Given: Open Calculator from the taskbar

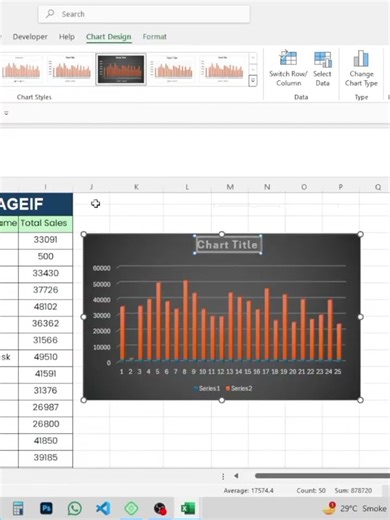Looking at the screenshot, I should (18, 508).
